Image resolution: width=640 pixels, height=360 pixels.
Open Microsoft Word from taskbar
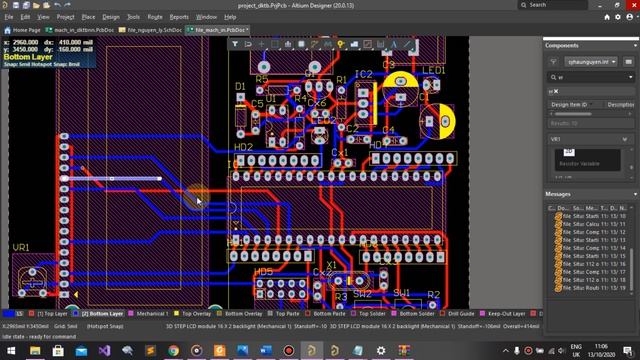(266, 351)
